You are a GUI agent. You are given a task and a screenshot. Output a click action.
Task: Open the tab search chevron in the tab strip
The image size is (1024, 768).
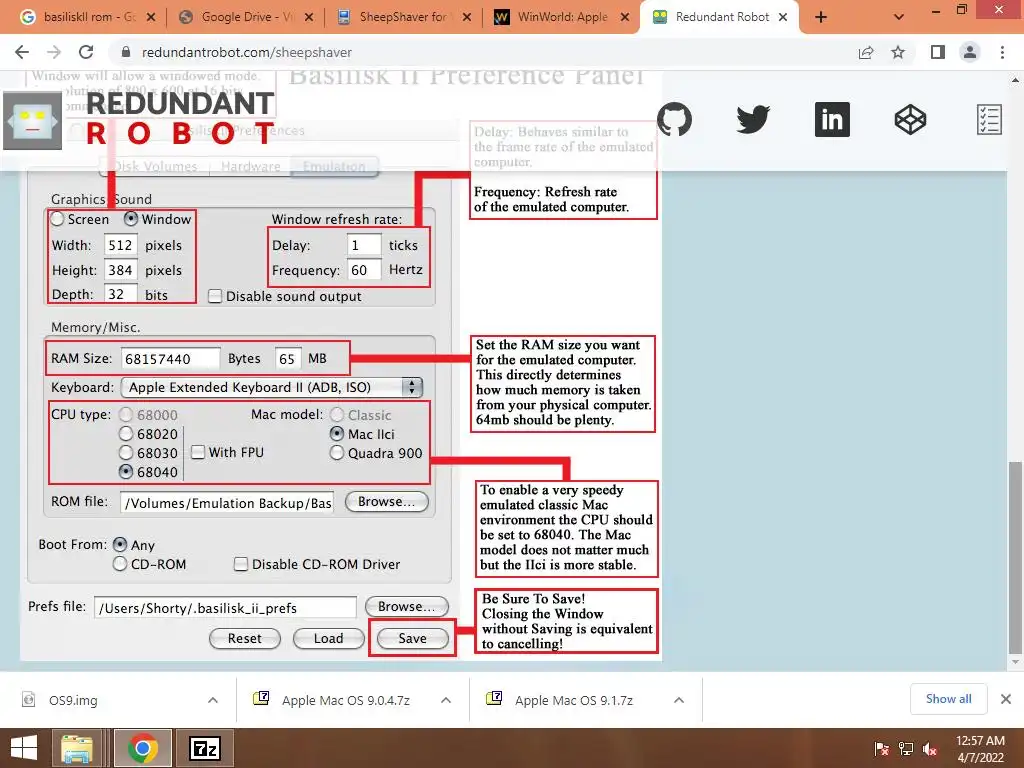(899, 18)
